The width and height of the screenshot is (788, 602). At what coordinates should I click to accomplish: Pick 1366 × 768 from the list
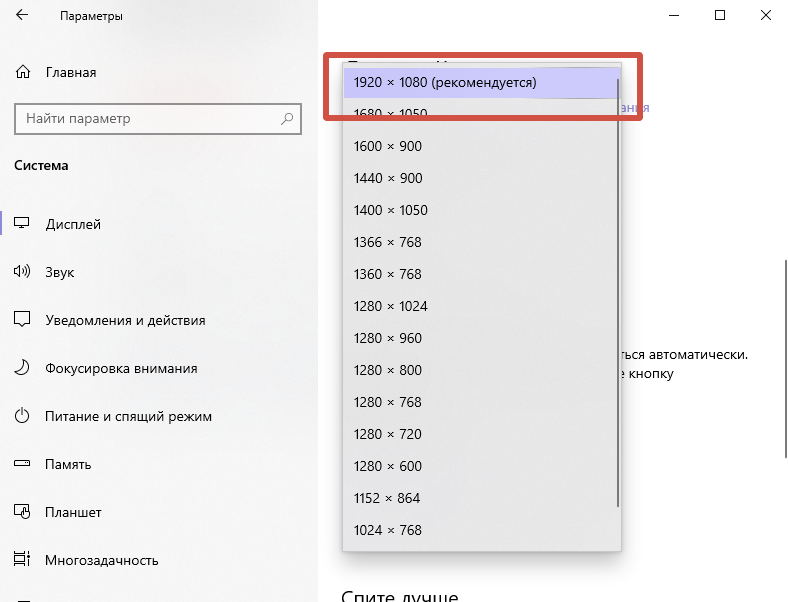[388, 242]
